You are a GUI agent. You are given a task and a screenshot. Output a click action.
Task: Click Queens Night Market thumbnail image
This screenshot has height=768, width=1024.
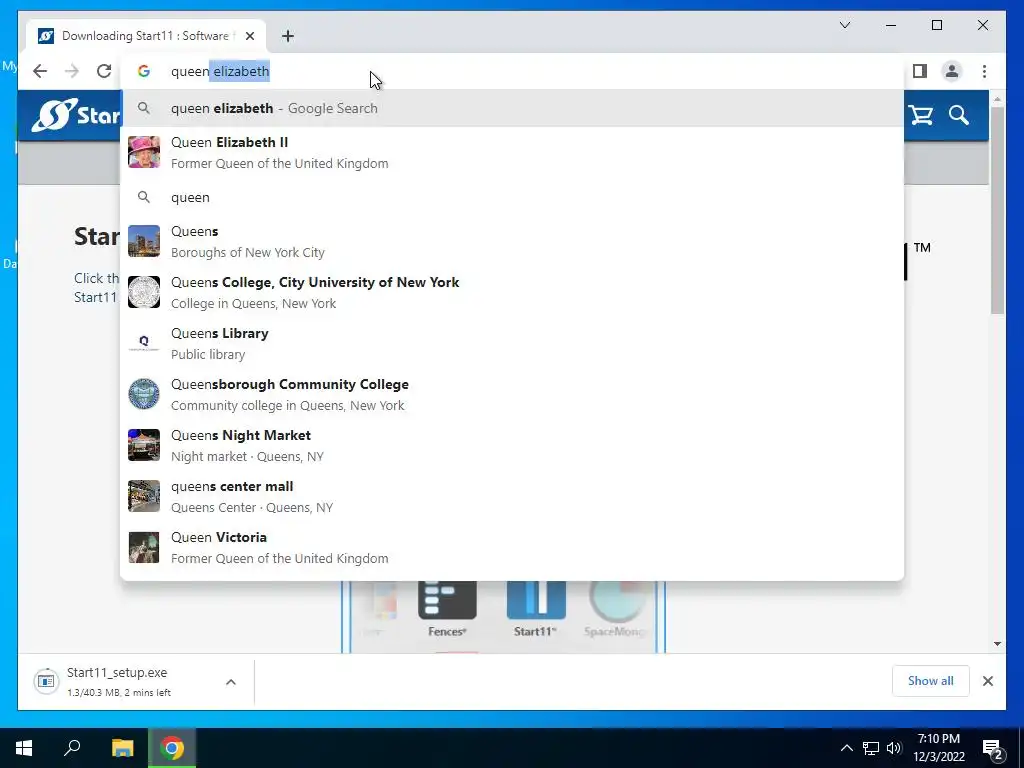coord(144,445)
